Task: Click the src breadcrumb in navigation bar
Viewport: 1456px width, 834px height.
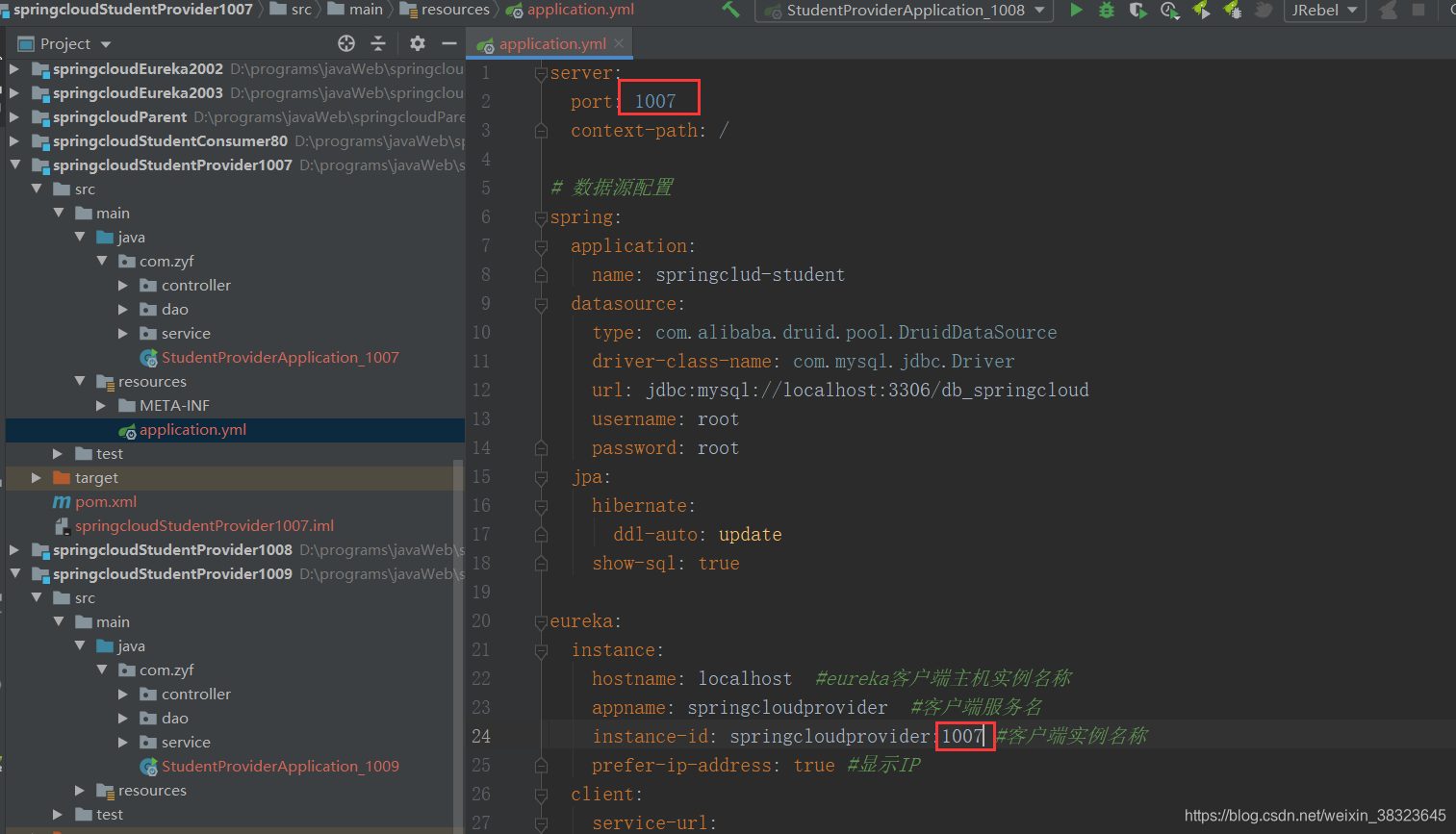Action: pyautogui.click(x=292, y=10)
